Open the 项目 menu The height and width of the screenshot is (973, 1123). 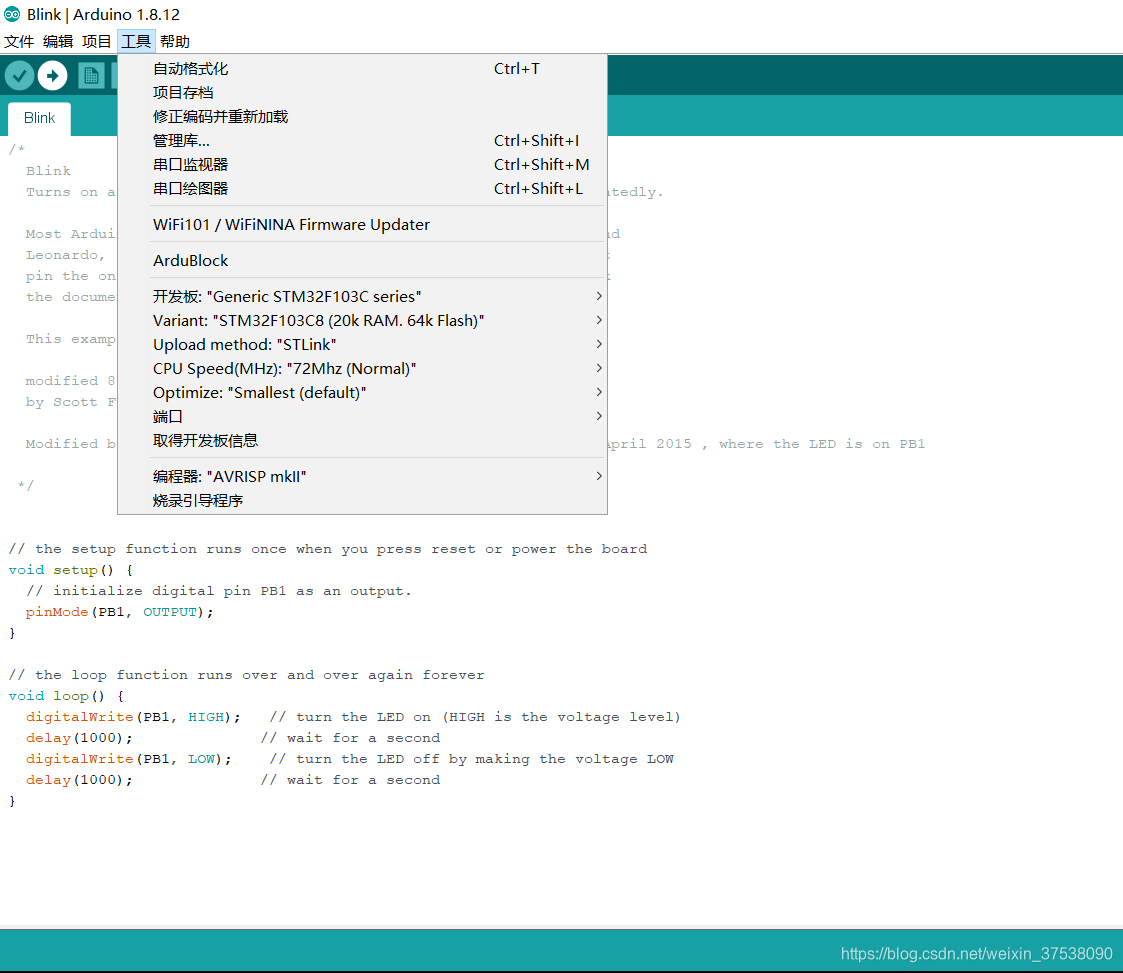tap(97, 42)
